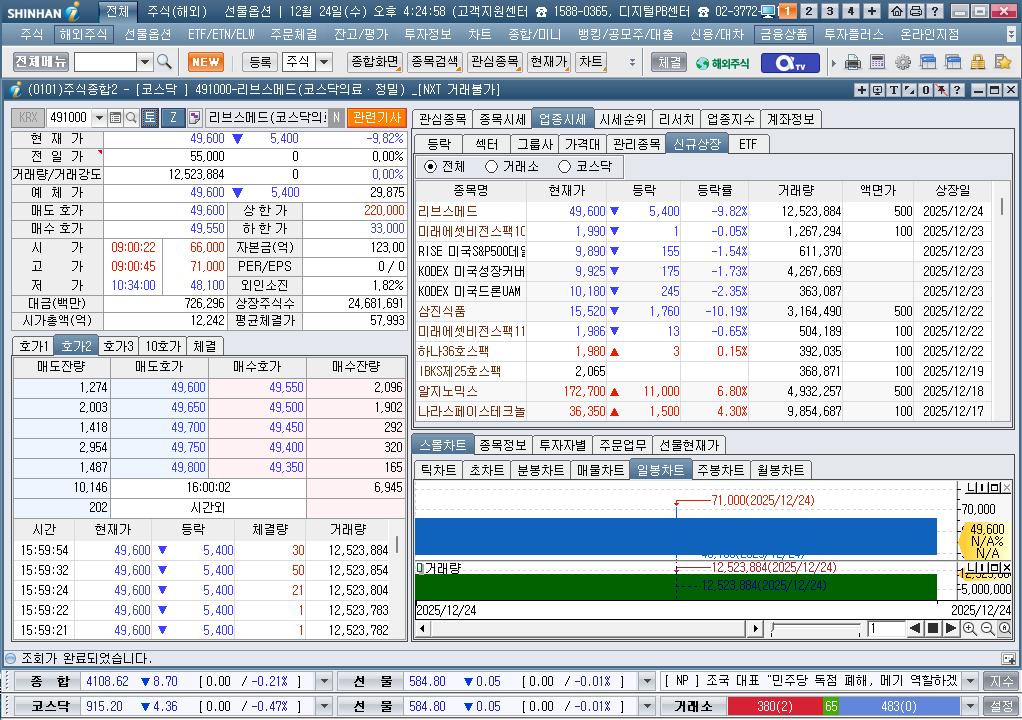1022x720 pixels.
Task: Toggle the small 거래량 indicator box in chart
Action: click(420, 568)
